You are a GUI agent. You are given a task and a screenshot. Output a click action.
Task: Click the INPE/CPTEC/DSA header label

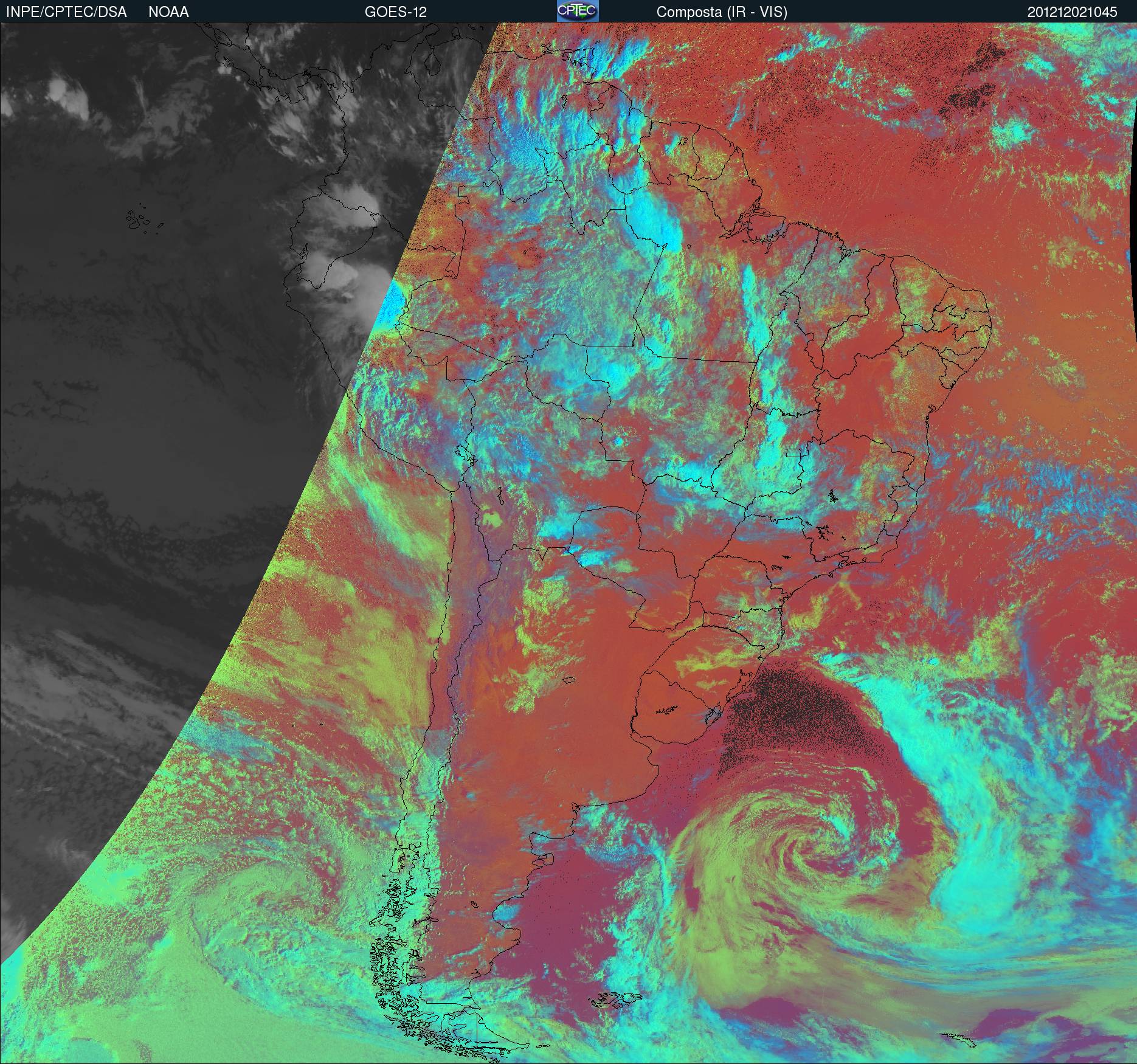pos(66,12)
